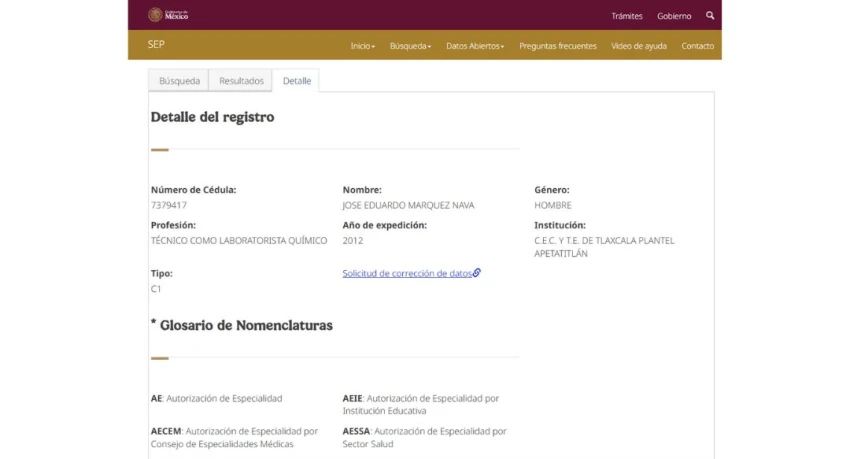Click the Institución label
Screen dimensions: 850x459
(560, 225)
